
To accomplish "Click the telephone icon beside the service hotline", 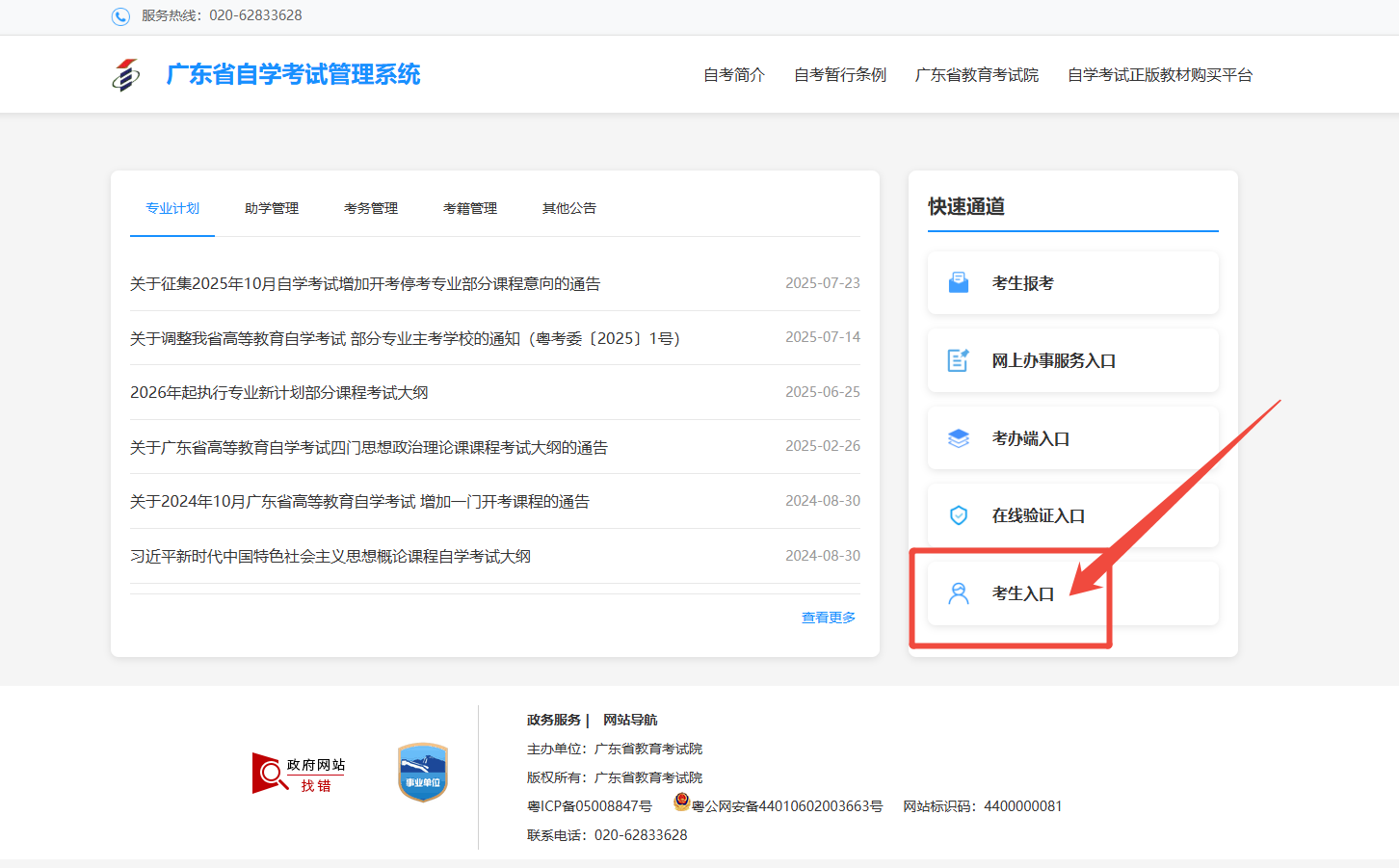I will (119, 16).
